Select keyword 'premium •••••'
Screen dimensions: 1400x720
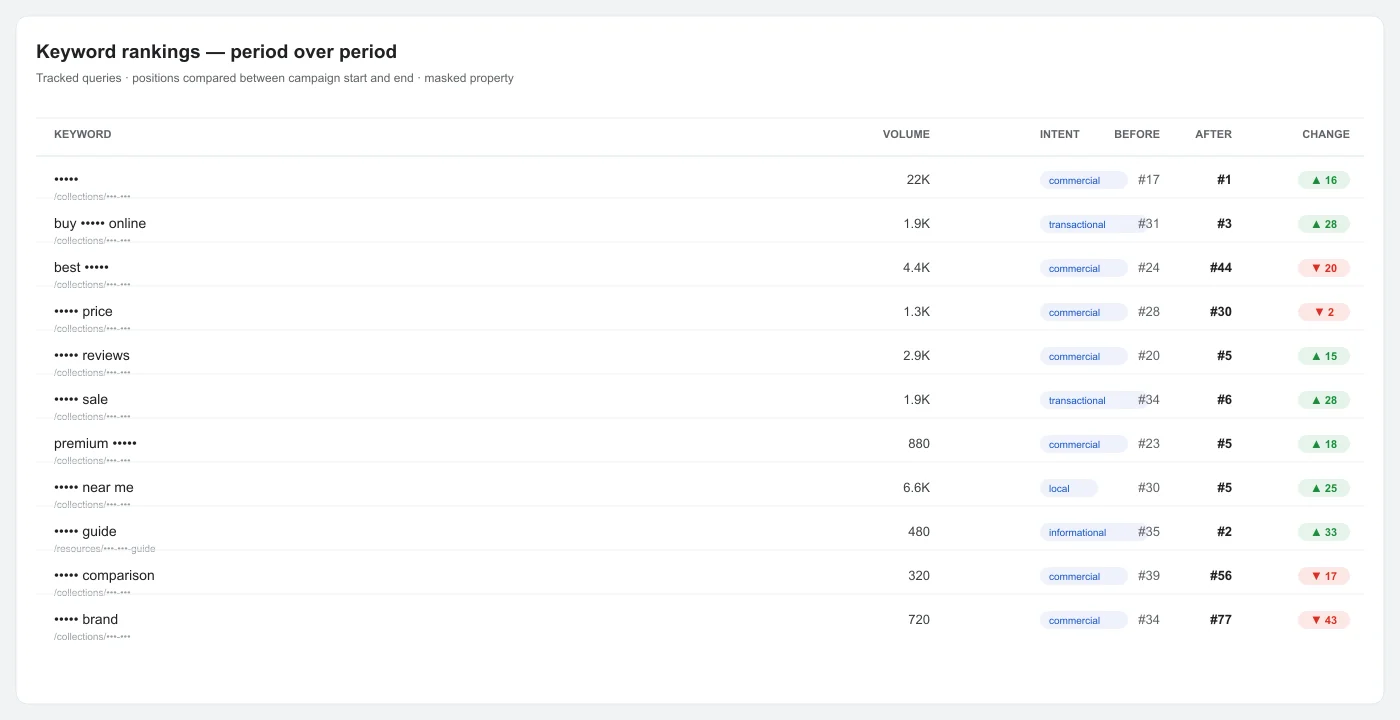95,443
